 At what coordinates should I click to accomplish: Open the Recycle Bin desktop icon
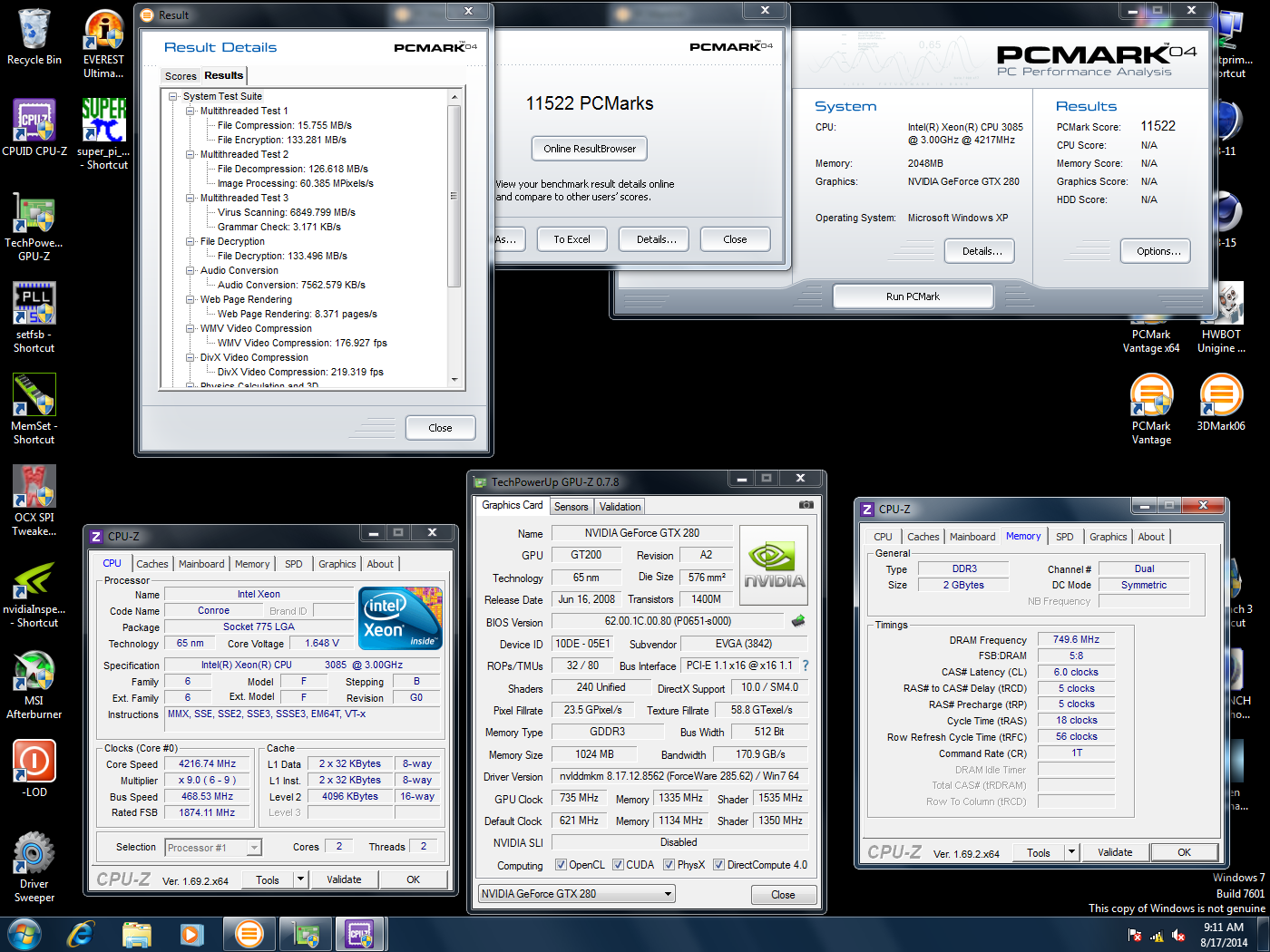[x=34, y=36]
